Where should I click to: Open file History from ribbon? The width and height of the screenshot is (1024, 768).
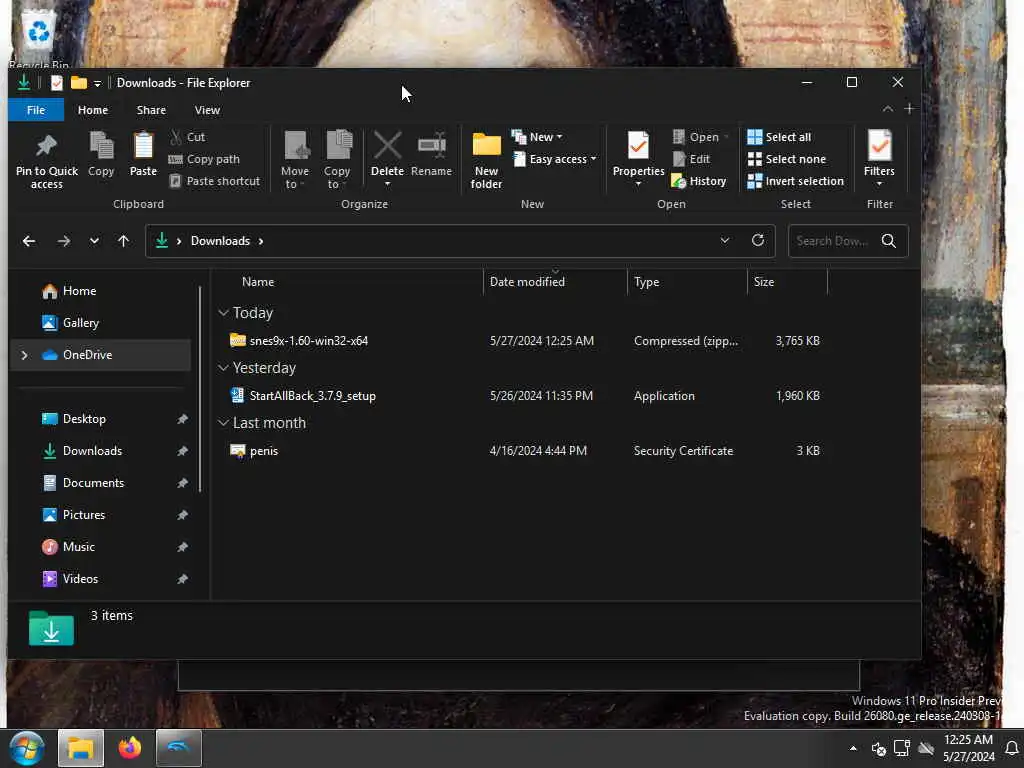click(698, 181)
